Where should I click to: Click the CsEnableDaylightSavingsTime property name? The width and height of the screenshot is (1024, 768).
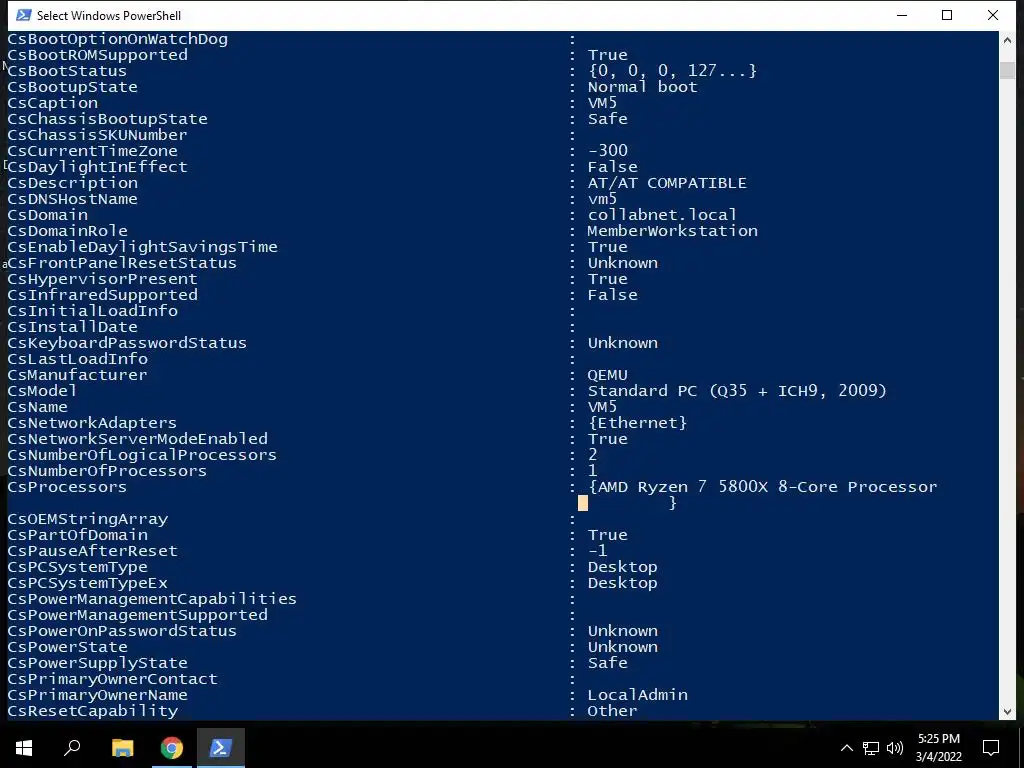[142, 247]
